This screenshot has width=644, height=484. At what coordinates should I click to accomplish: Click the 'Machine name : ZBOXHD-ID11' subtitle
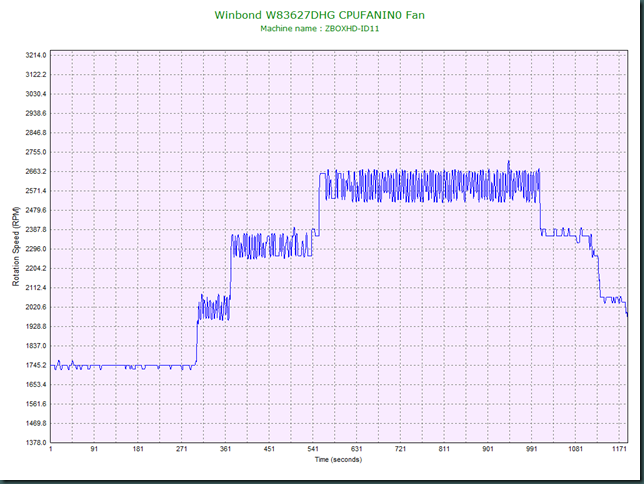click(x=320, y=29)
